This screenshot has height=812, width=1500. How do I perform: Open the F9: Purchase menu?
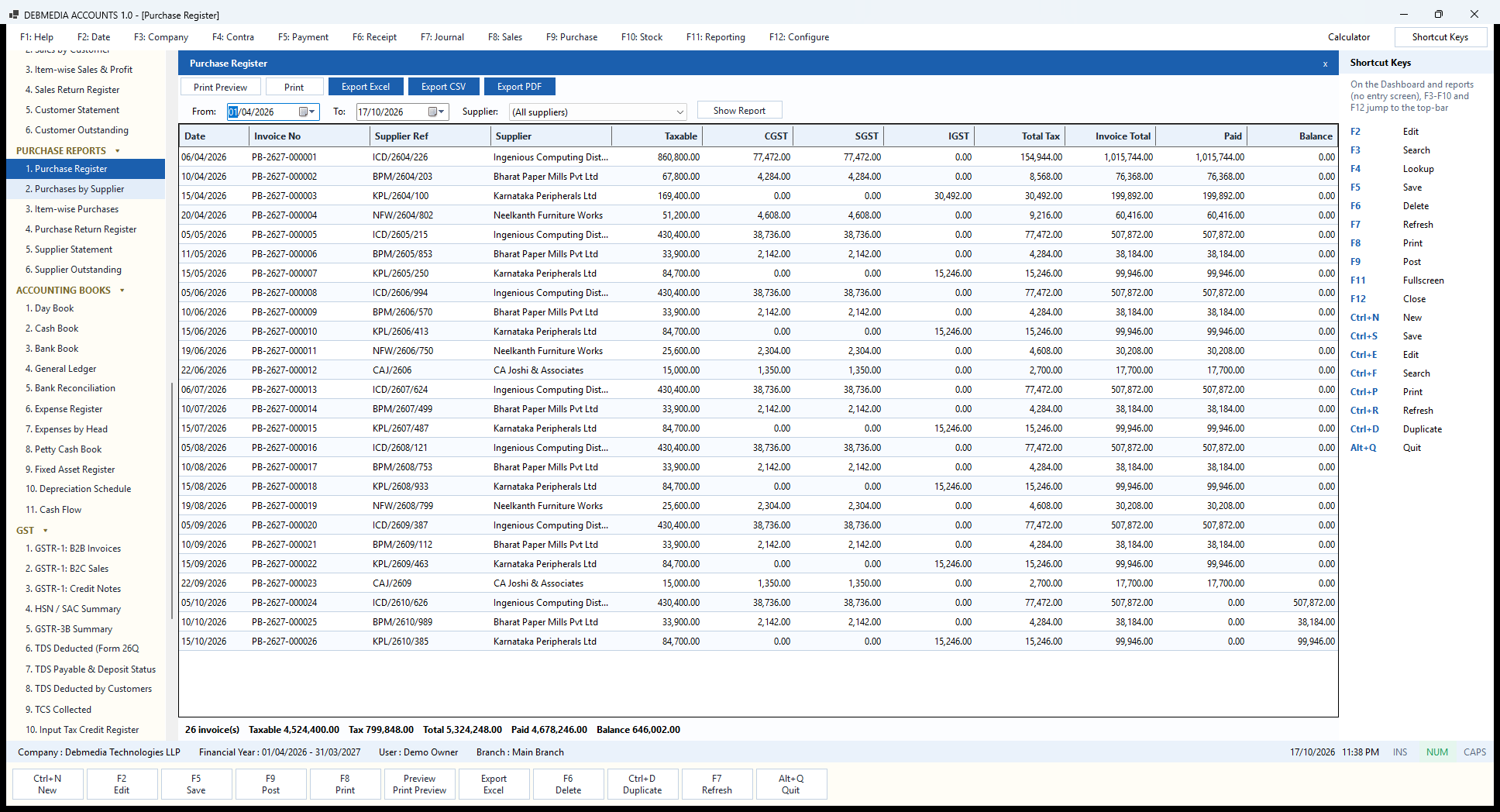point(572,37)
